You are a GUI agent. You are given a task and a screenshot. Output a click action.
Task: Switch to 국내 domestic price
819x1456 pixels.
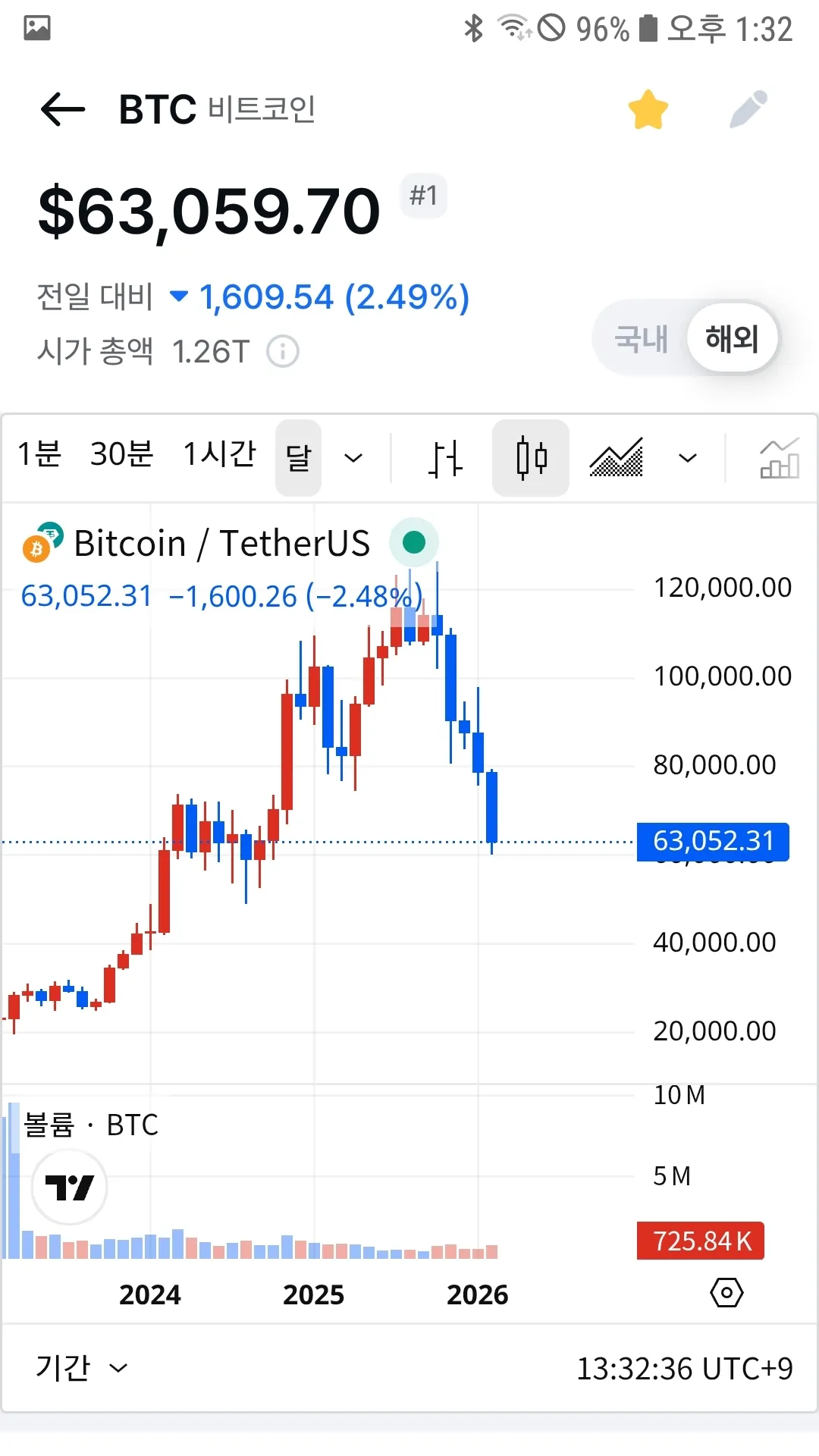641,338
